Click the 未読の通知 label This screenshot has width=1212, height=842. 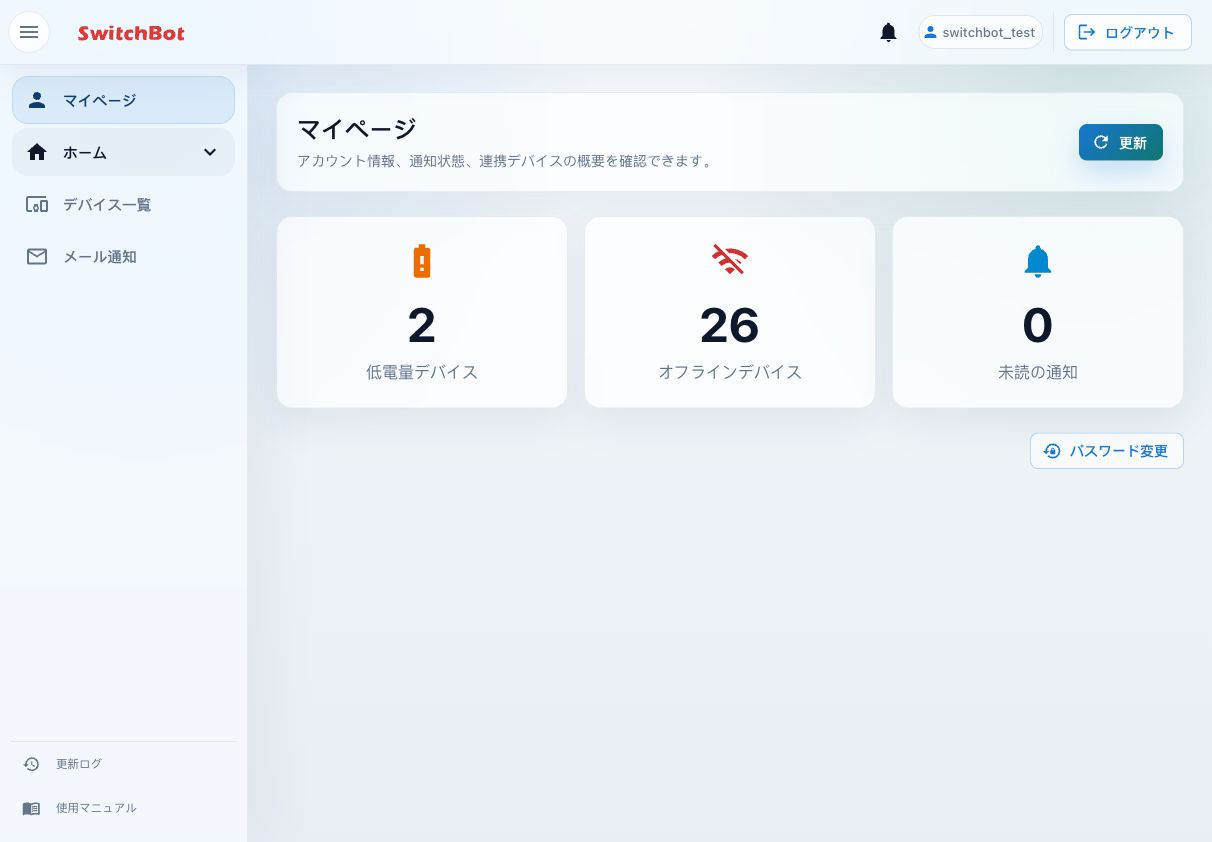1038,372
